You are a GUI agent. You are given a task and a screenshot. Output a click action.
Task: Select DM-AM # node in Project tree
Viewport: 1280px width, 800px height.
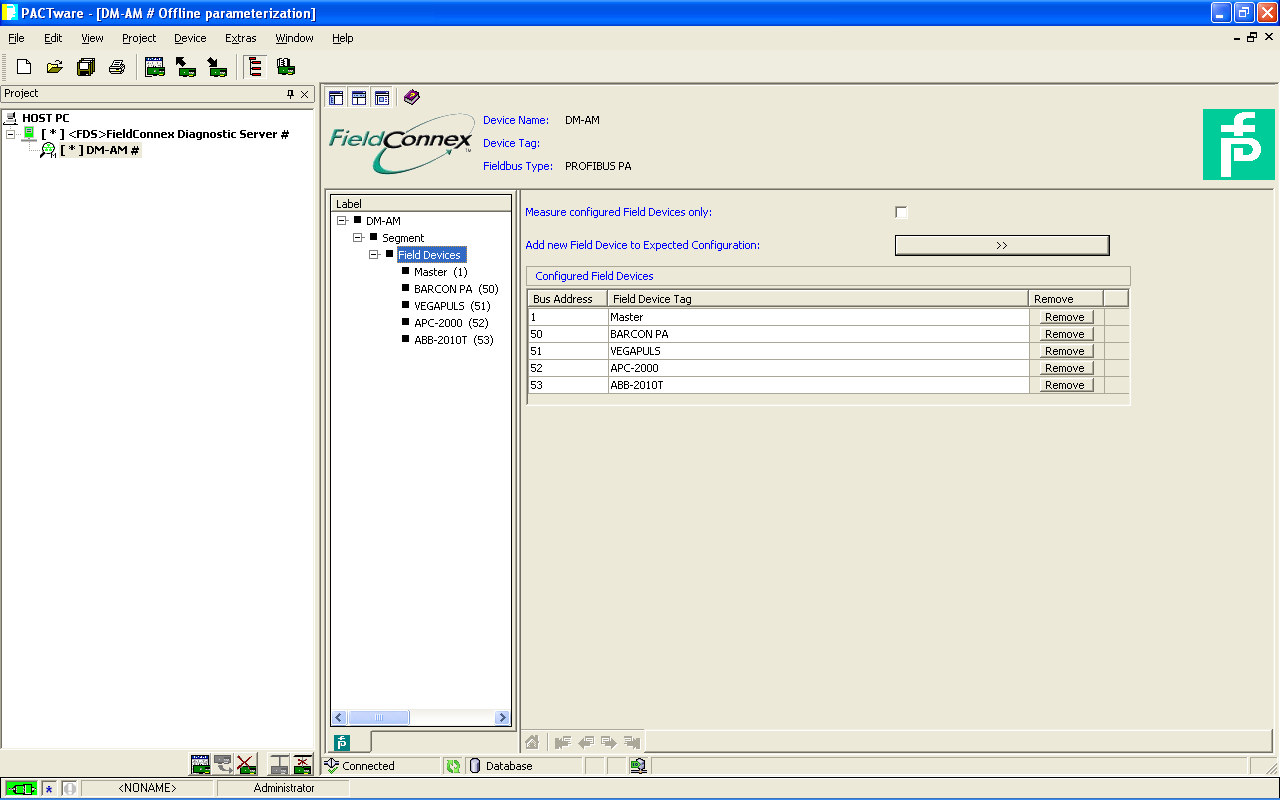tap(99, 150)
